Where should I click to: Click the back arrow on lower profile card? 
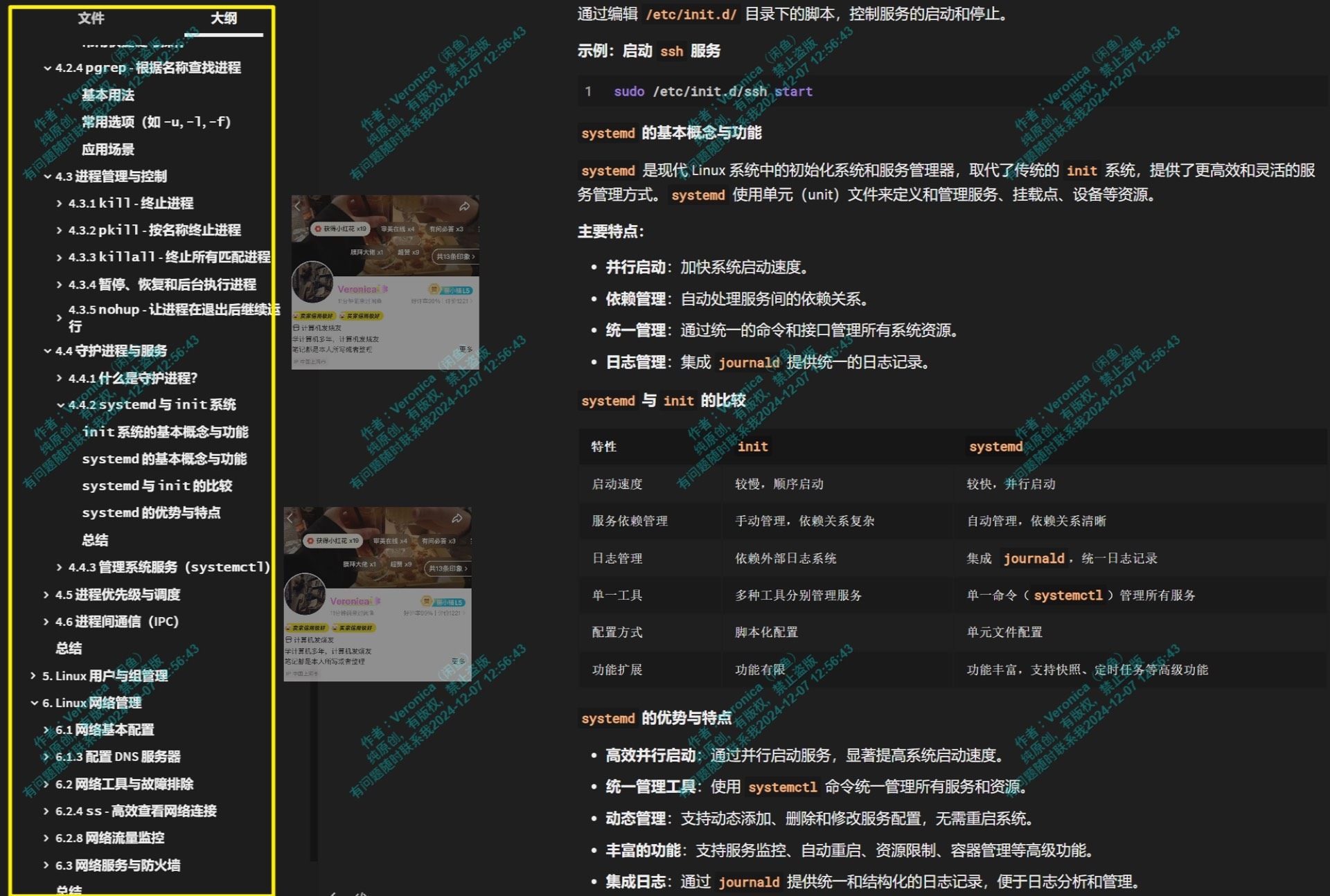click(290, 518)
